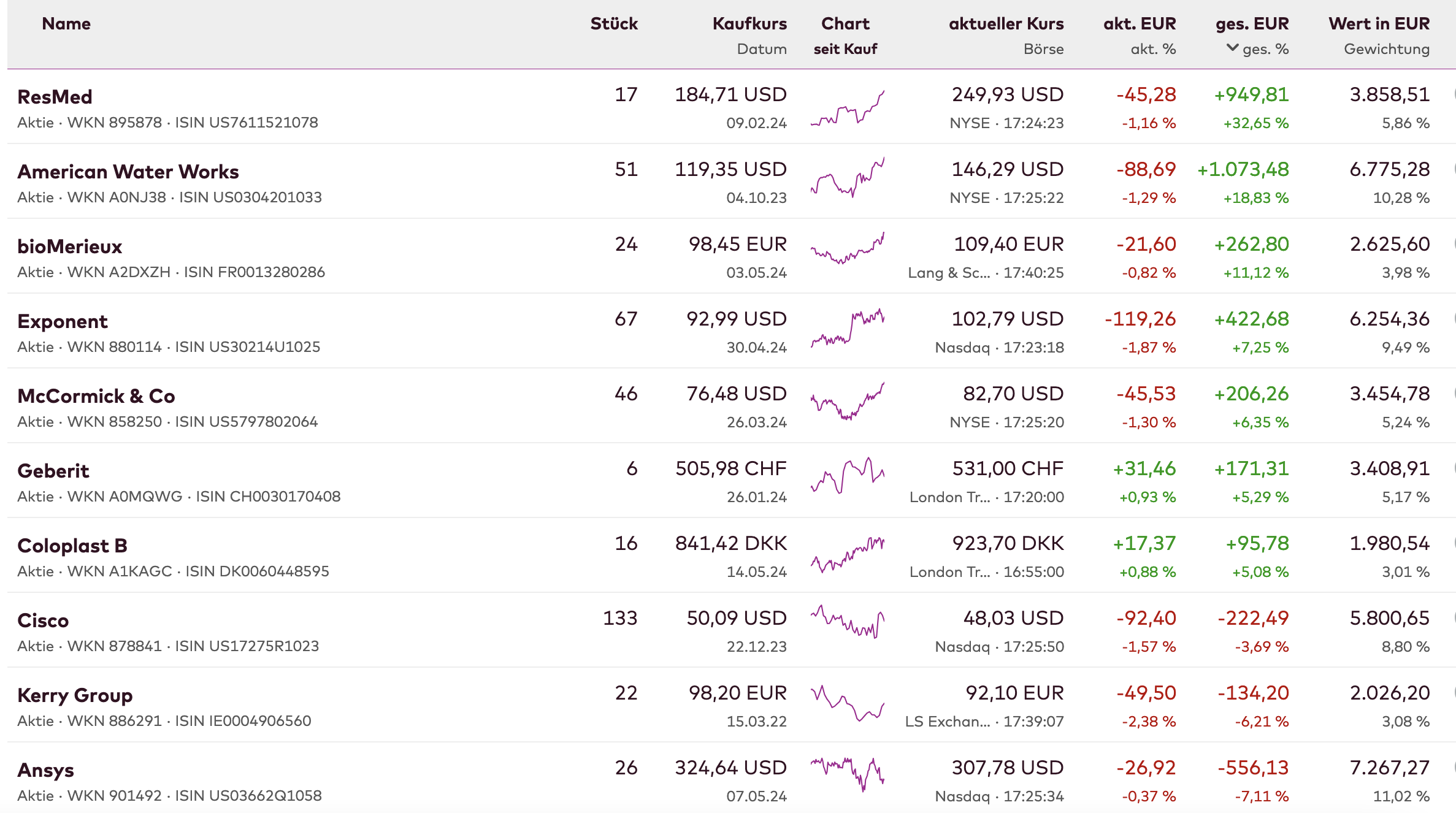
Task: Click McCormick daily change -45,53
Action: [x=1146, y=394]
